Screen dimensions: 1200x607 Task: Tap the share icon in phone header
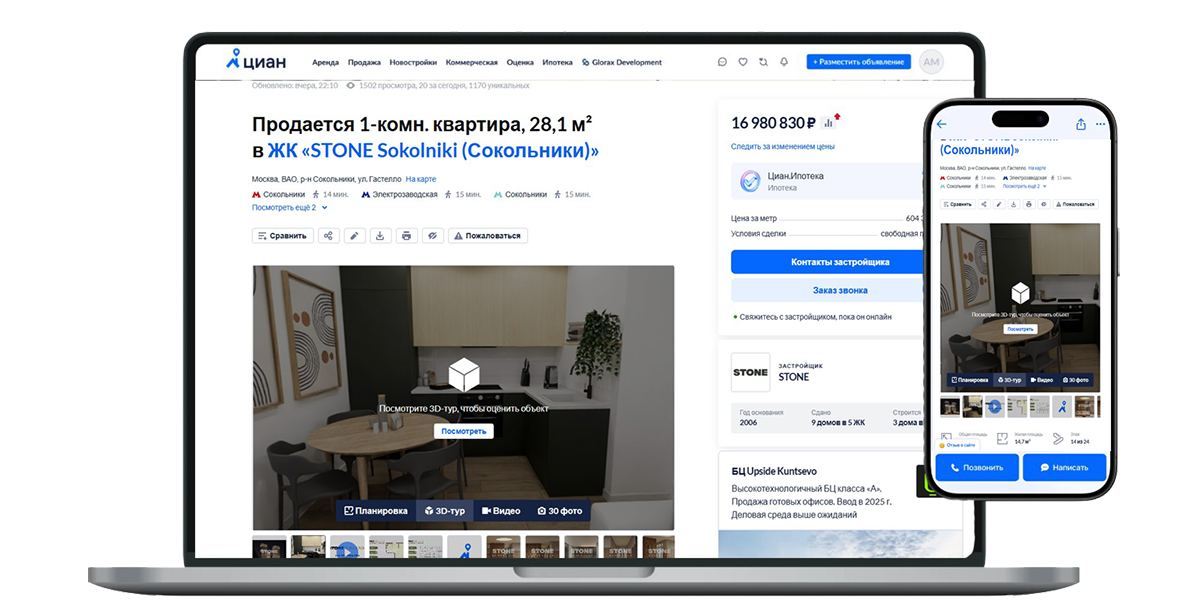pos(1080,124)
